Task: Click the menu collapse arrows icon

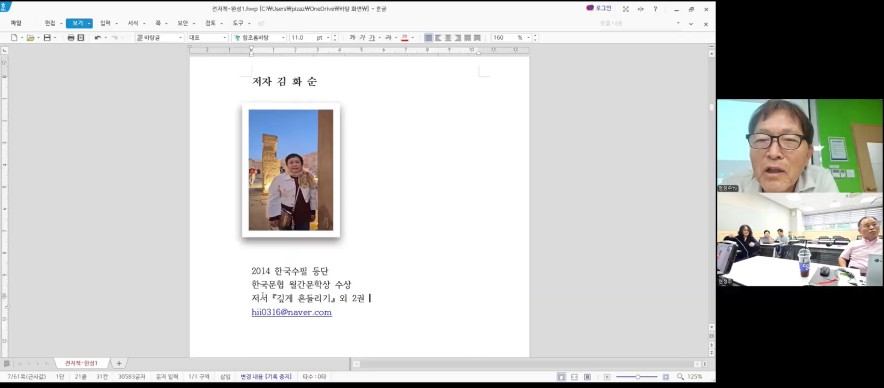Action: (x=640, y=9)
